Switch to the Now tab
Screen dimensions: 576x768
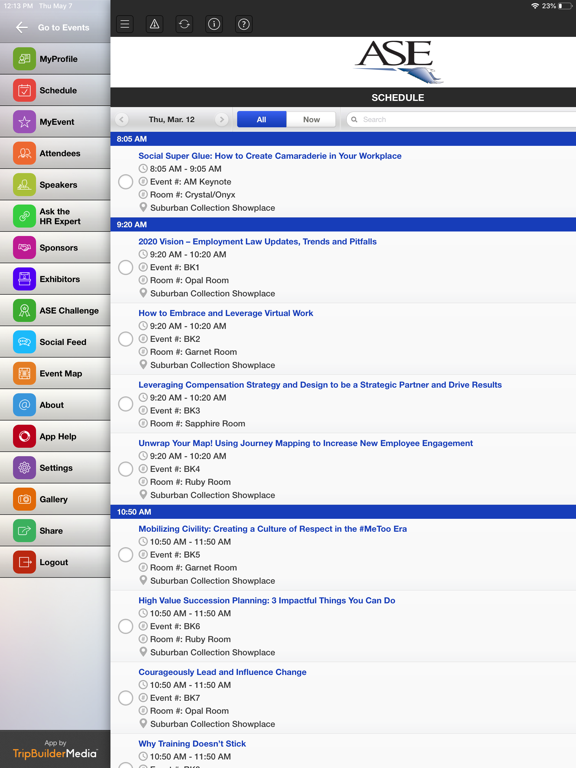[x=311, y=120]
